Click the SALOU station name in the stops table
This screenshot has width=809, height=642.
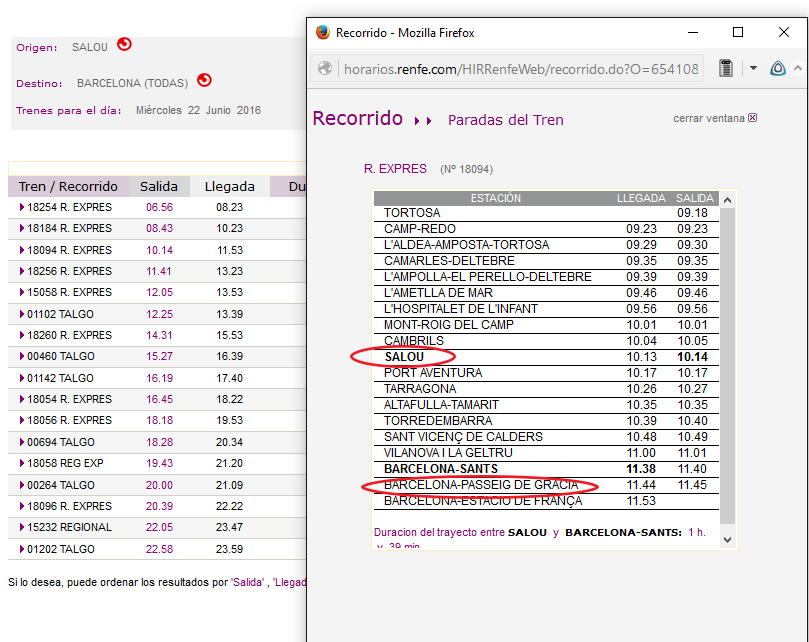404,357
